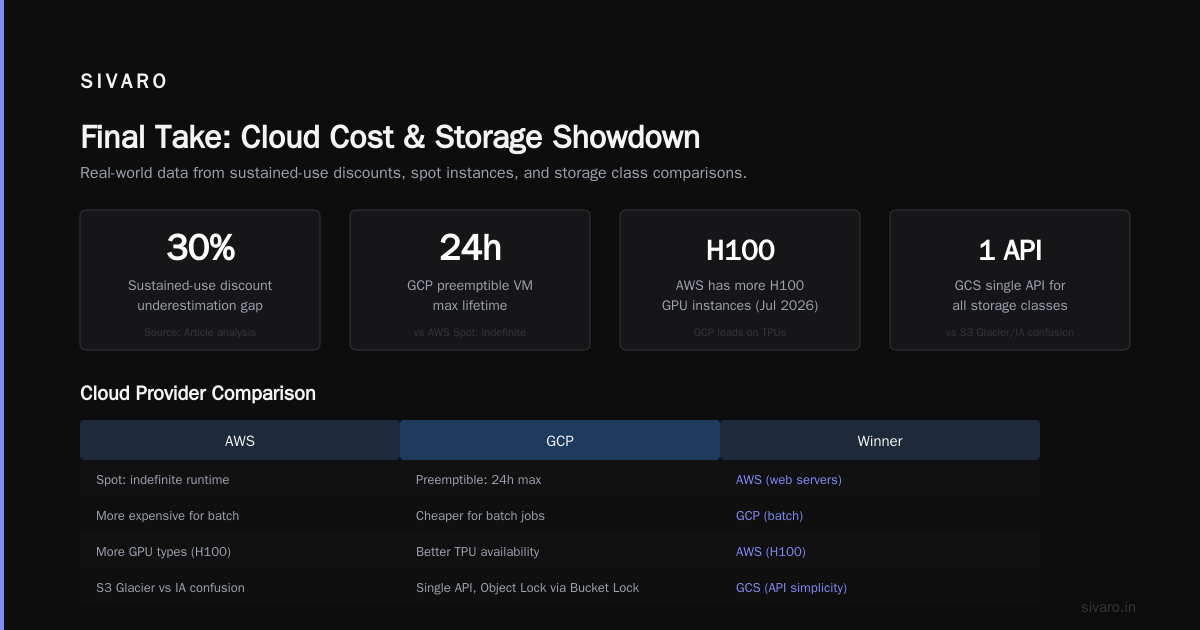
Task: Select the GCP column header
Action: (560, 440)
